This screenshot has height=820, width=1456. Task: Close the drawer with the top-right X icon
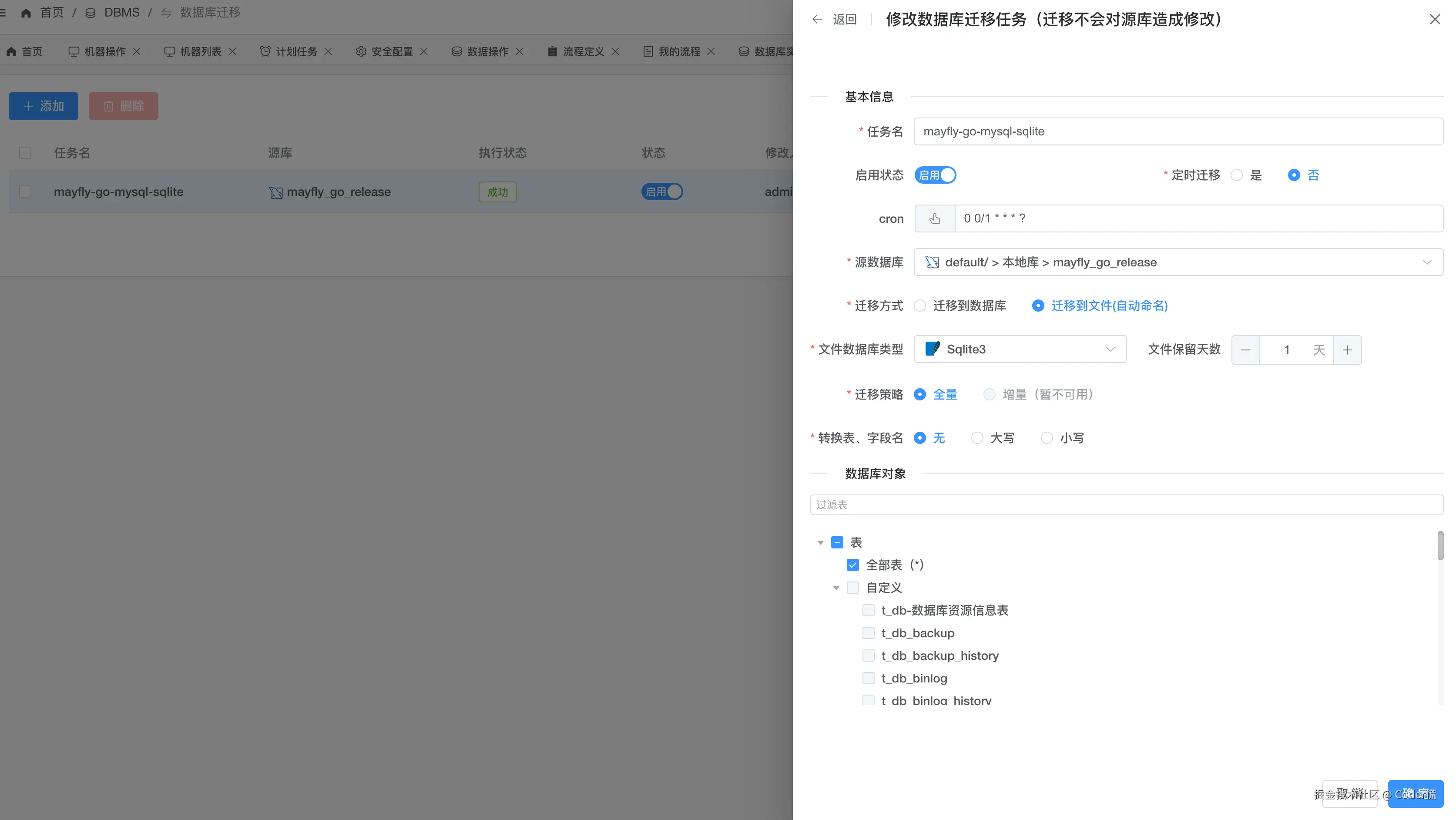[x=1435, y=20]
